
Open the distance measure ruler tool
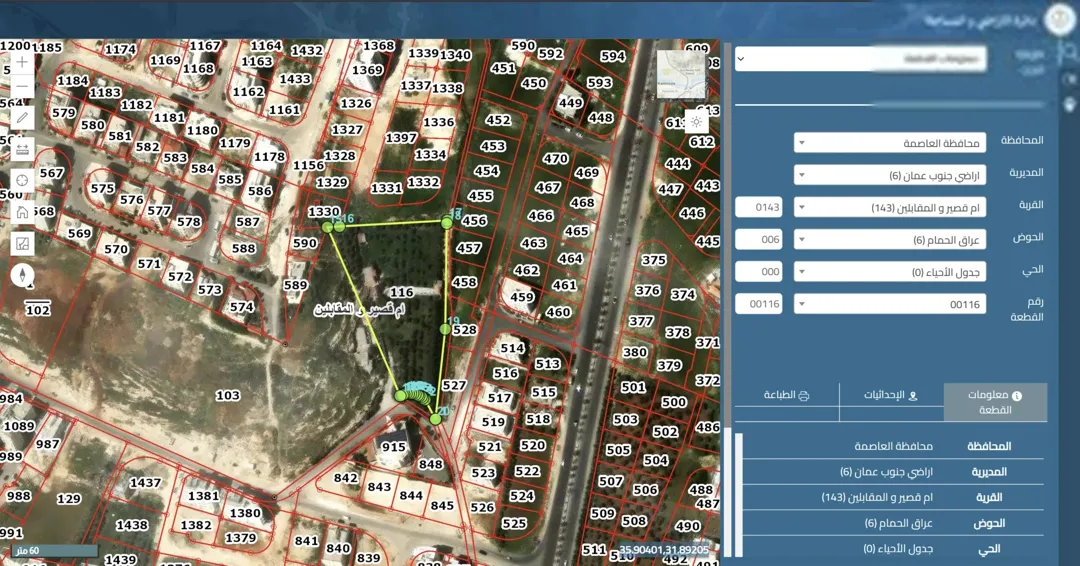click(22, 149)
